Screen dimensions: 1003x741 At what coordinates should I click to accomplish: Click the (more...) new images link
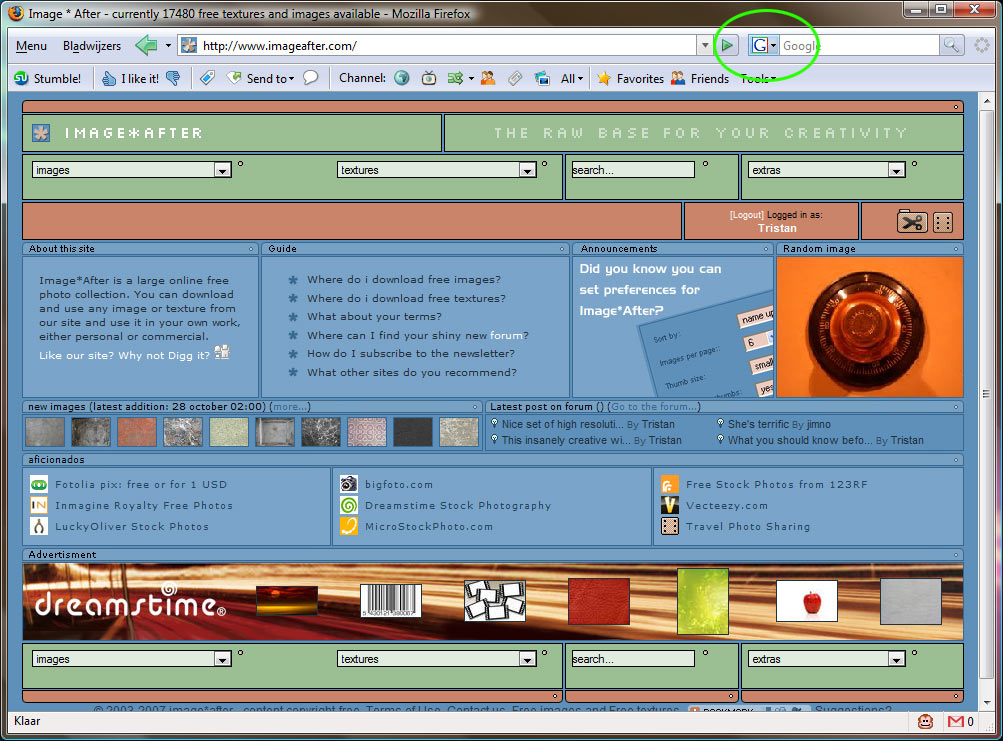[x=290, y=406]
